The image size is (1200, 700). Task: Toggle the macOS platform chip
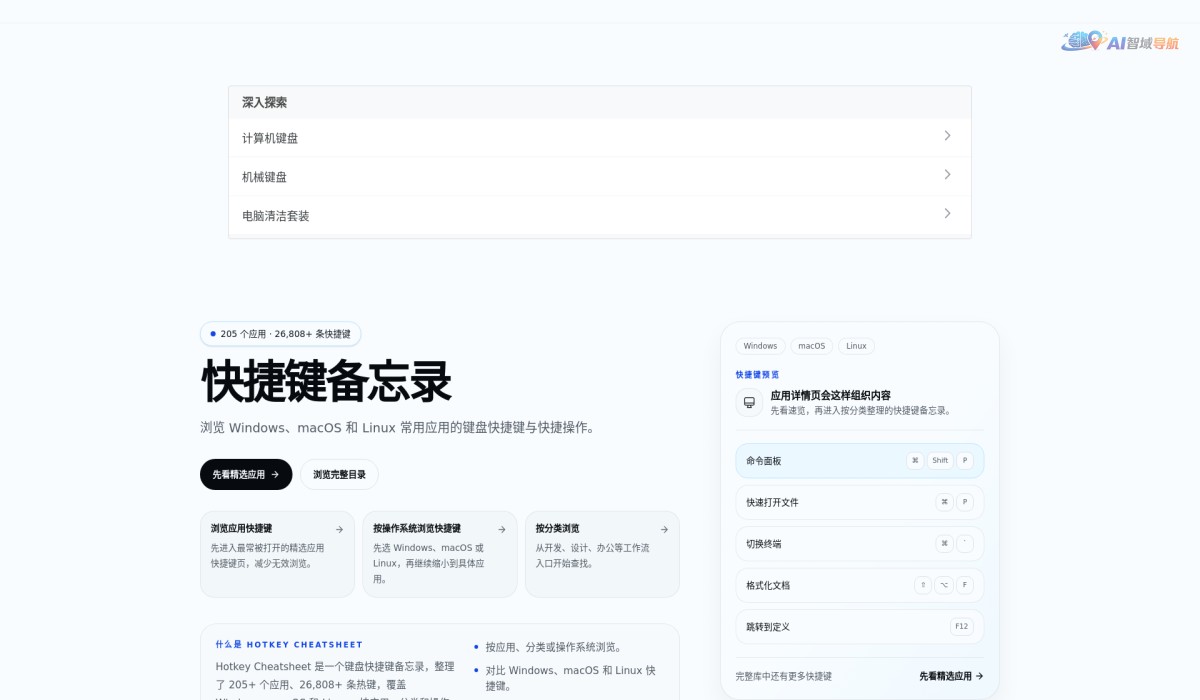pyautogui.click(x=811, y=345)
